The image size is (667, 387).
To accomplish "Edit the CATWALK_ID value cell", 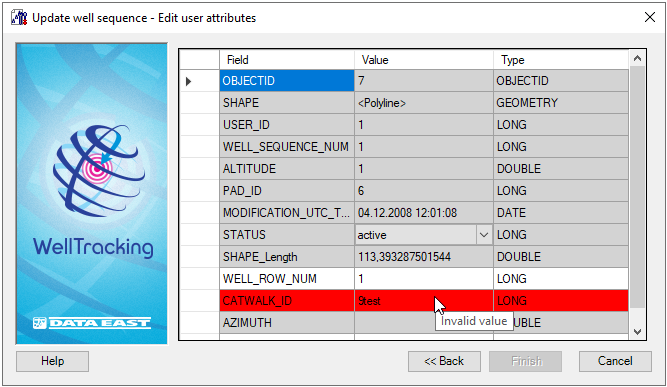I will pyautogui.click(x=424, y=301).
